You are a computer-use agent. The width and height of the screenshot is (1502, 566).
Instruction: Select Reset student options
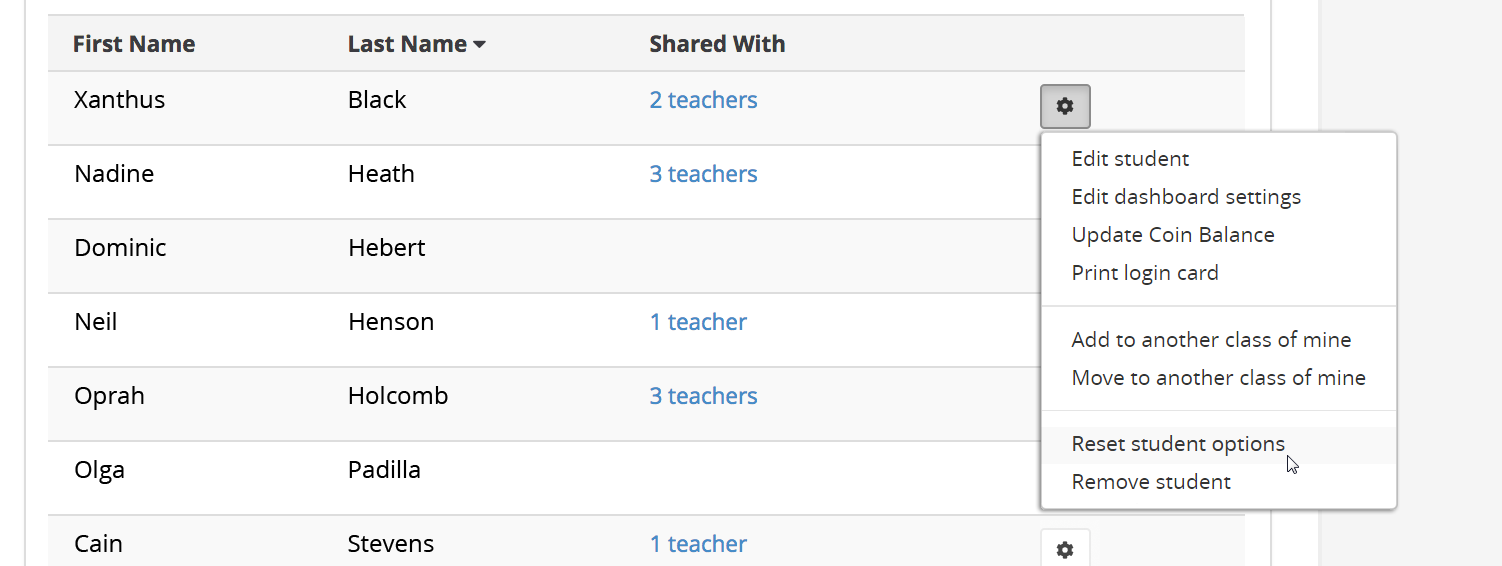[1178, 444]
